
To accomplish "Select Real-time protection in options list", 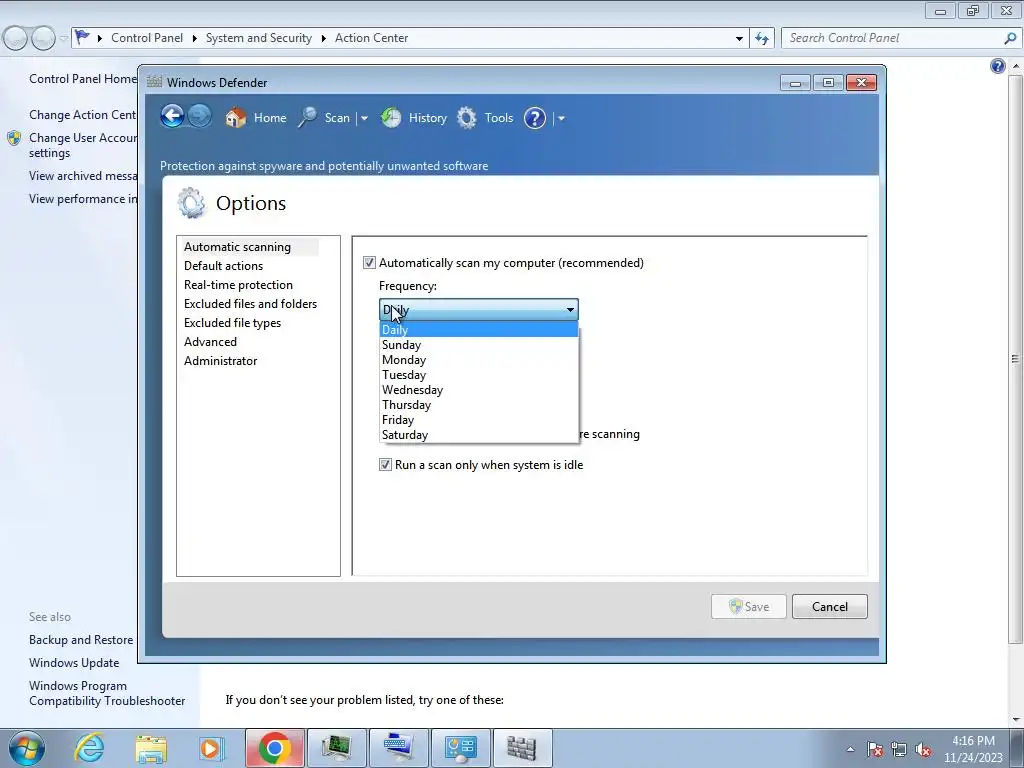I will click(x=238, y=285).
